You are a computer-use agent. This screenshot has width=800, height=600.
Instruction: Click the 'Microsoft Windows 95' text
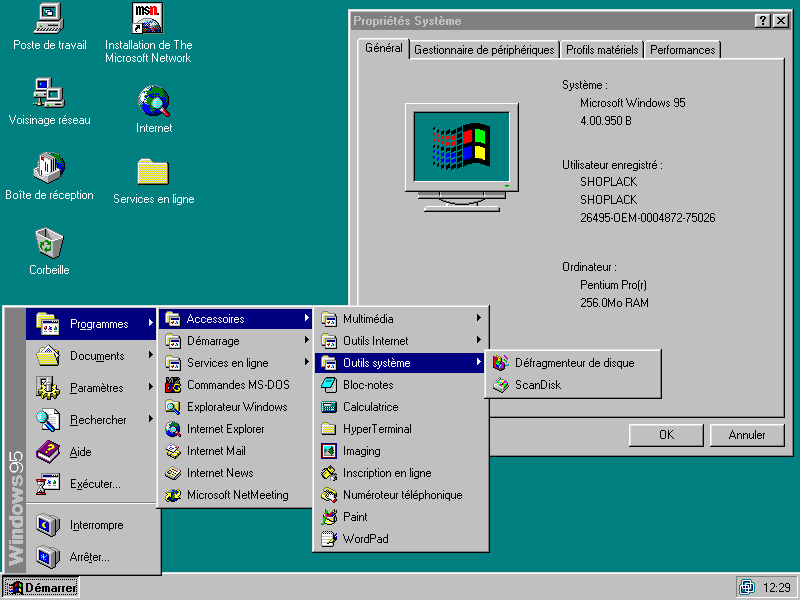(633, 103)
